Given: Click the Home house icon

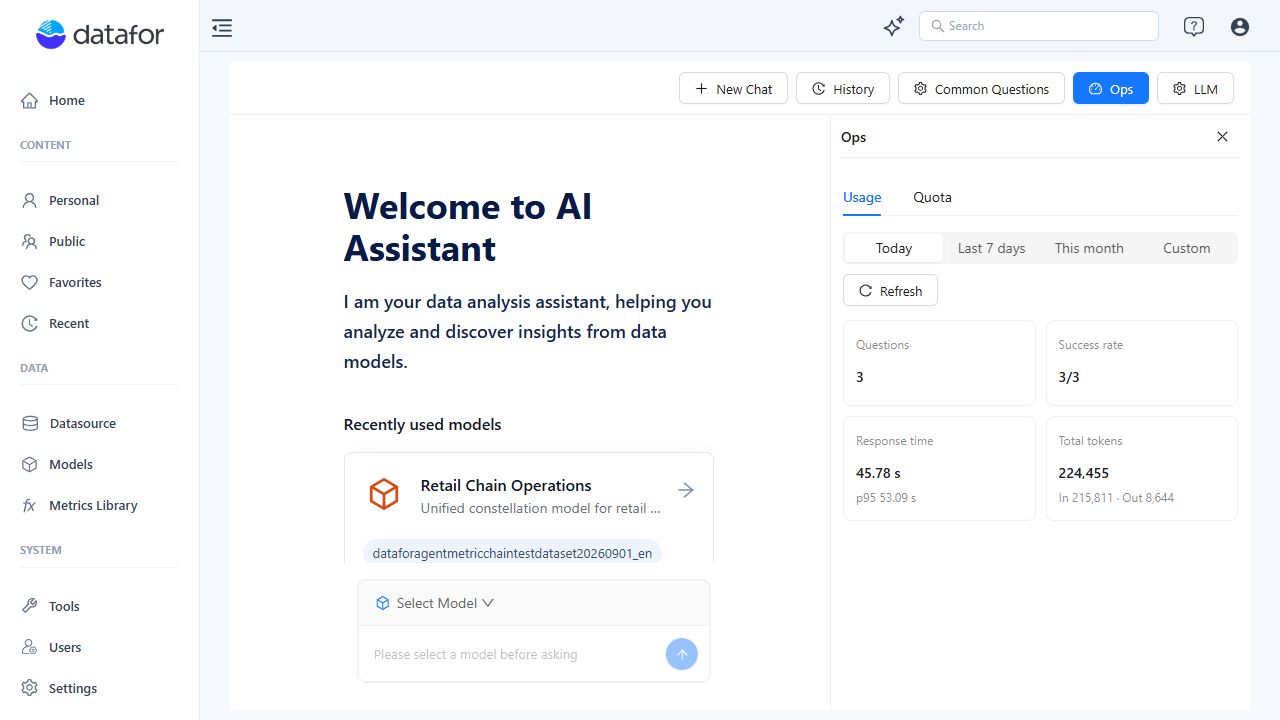Looking at the screenshot, I should tap(30, 100).
